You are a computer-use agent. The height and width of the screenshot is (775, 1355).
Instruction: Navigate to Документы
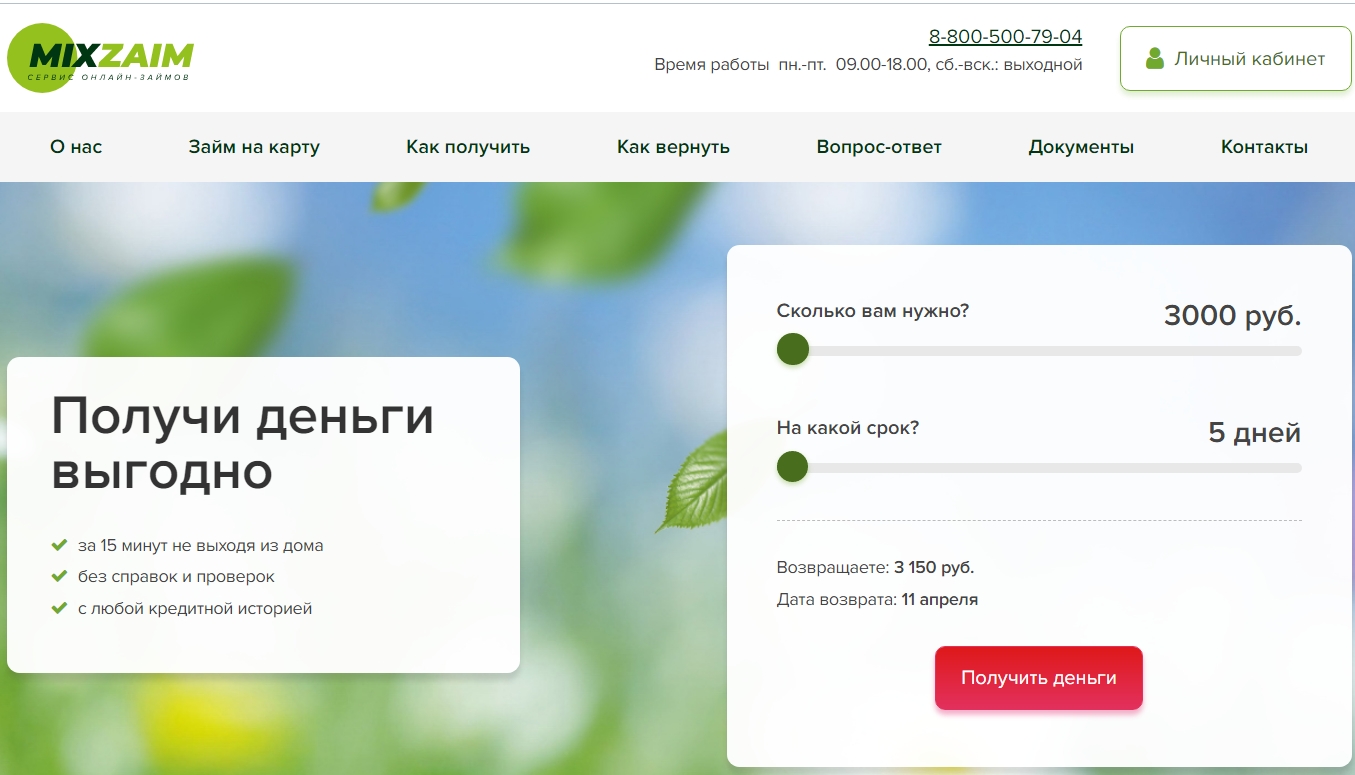(1081, 147)
